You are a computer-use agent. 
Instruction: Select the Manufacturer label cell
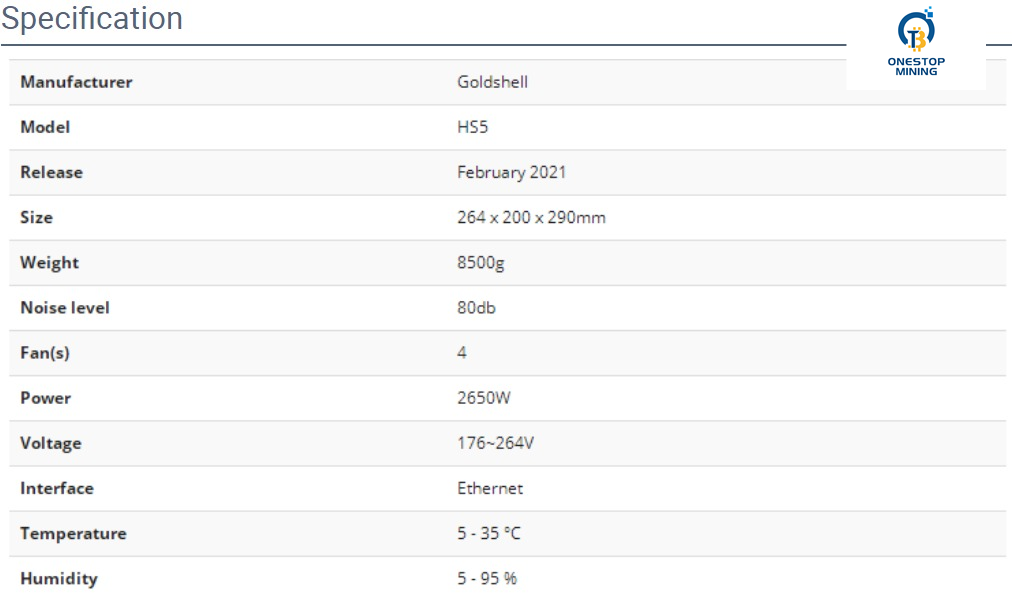(x=76, y=82)
